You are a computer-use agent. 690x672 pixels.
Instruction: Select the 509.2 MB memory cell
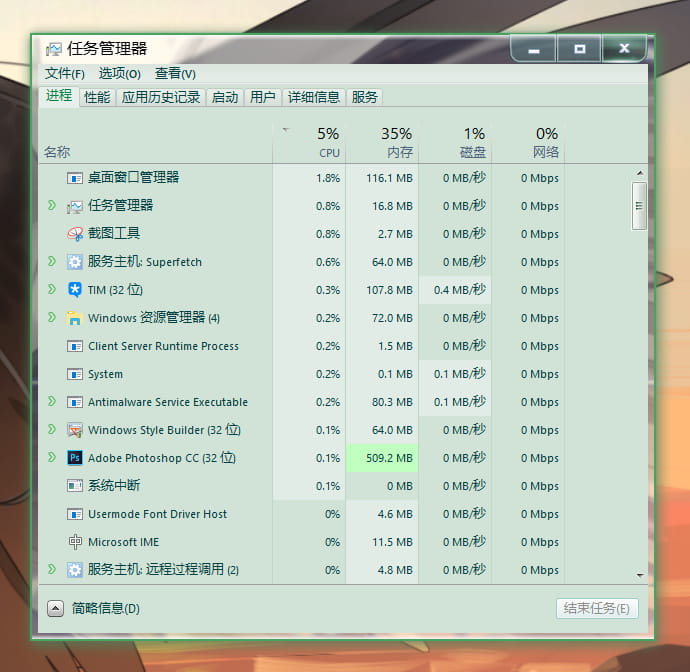[x=382, y=458]
